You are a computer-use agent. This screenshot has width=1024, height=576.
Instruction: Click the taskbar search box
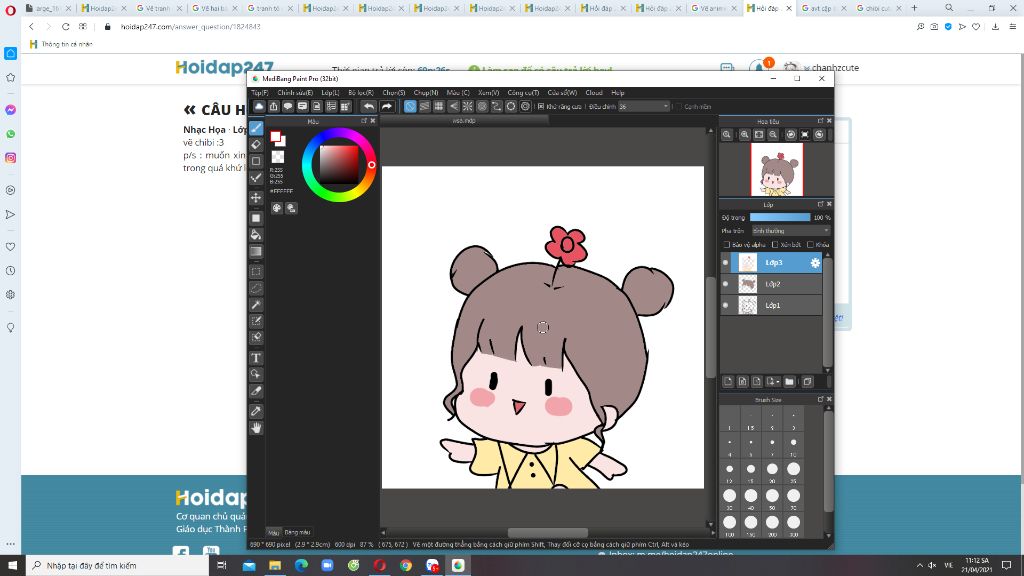click(x=118, y=565)
